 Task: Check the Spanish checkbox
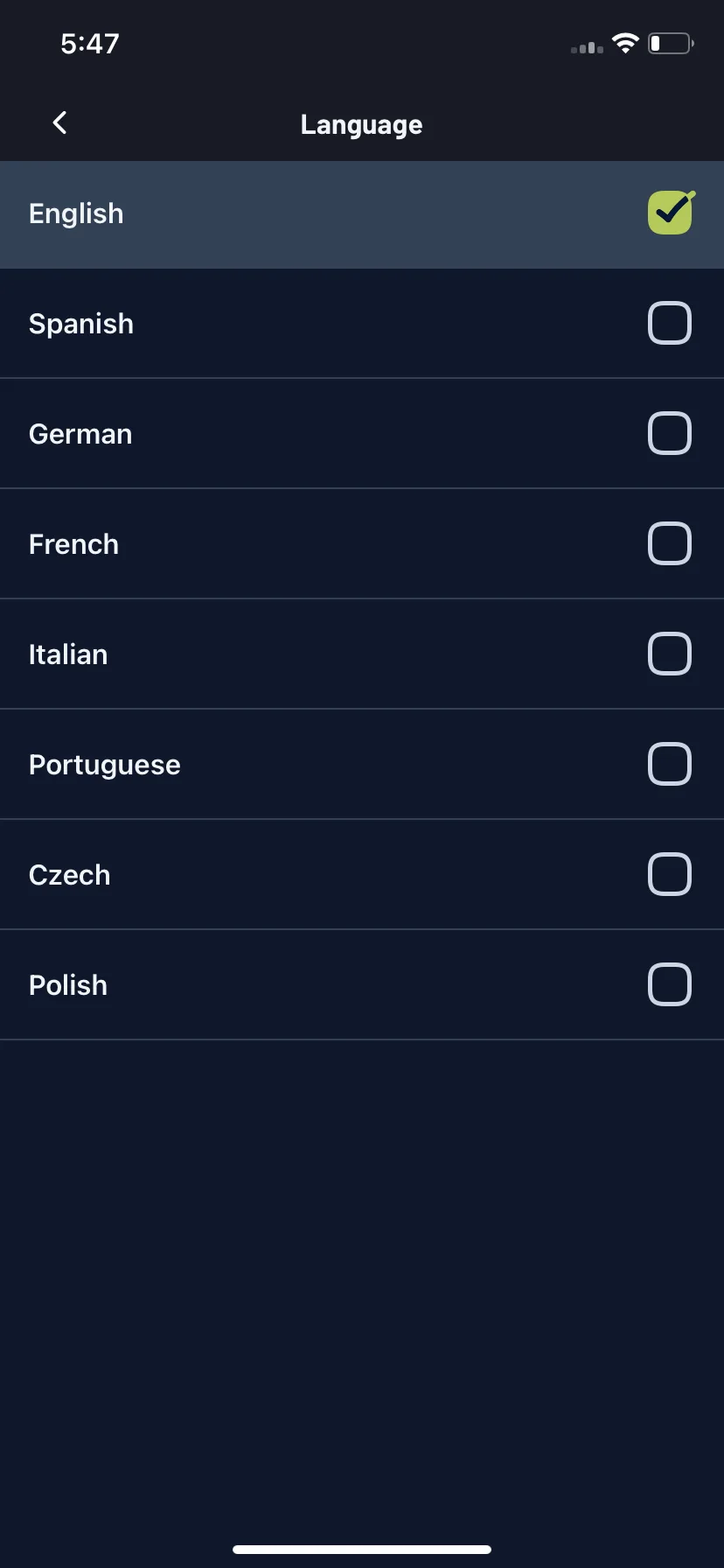pyautogui.click(x=670, y=323)
